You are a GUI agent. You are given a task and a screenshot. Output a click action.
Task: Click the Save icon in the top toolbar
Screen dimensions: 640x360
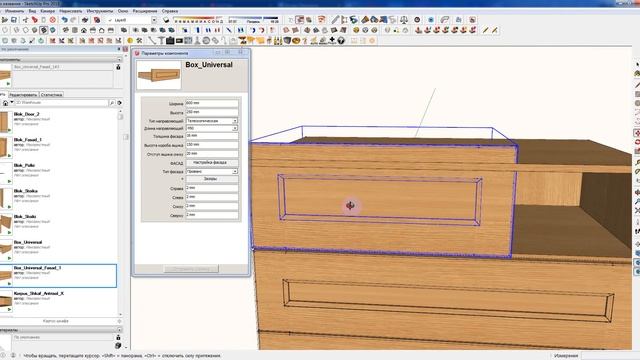(13, 20)
